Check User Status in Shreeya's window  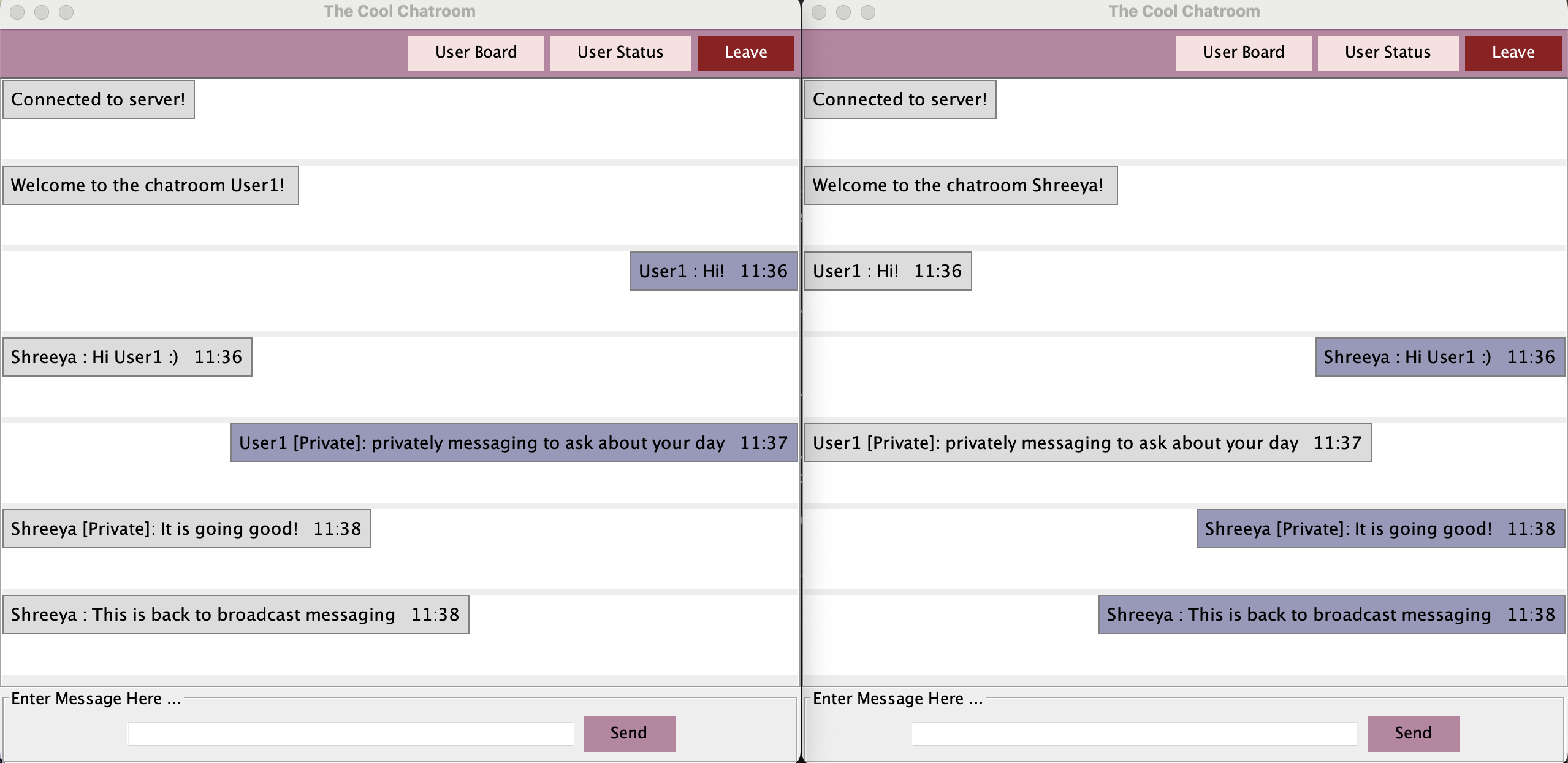tap(1387, 53)
